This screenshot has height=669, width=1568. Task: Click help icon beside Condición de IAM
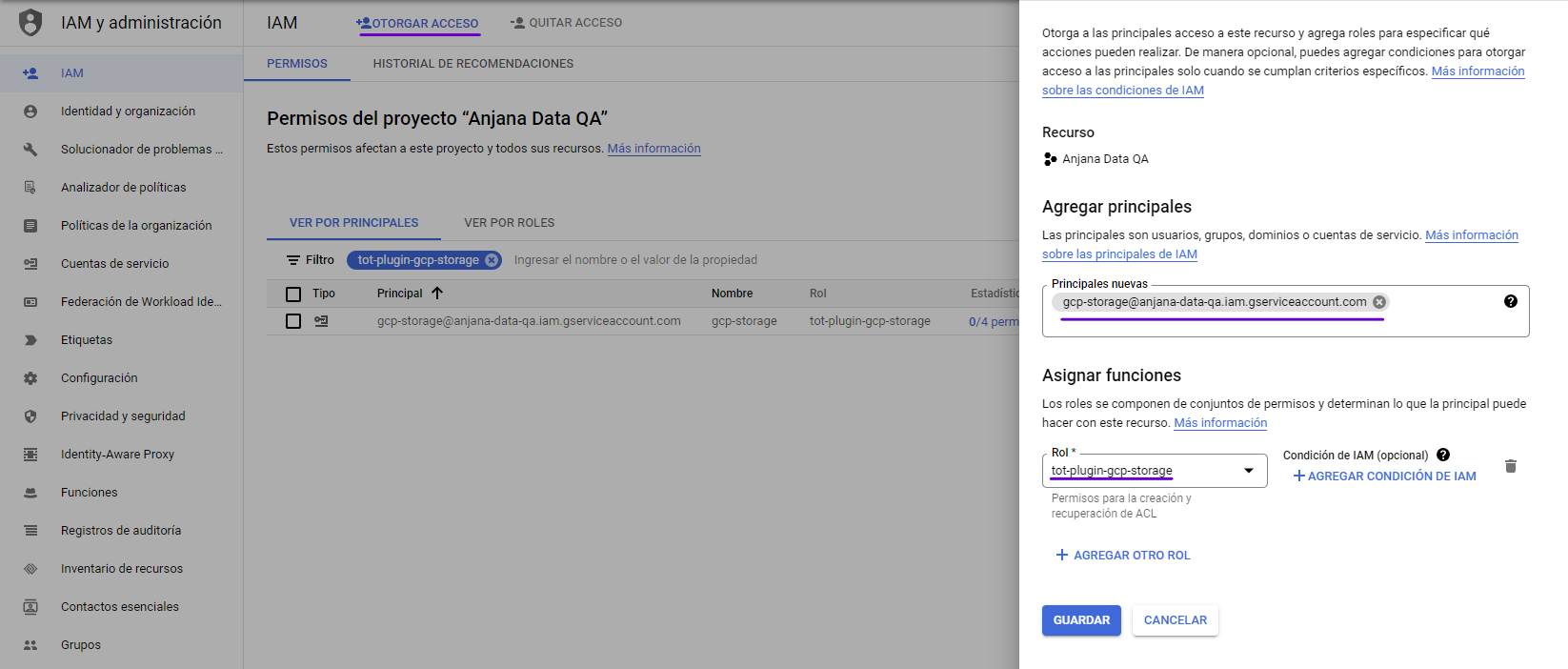[x=1442, y=455]
